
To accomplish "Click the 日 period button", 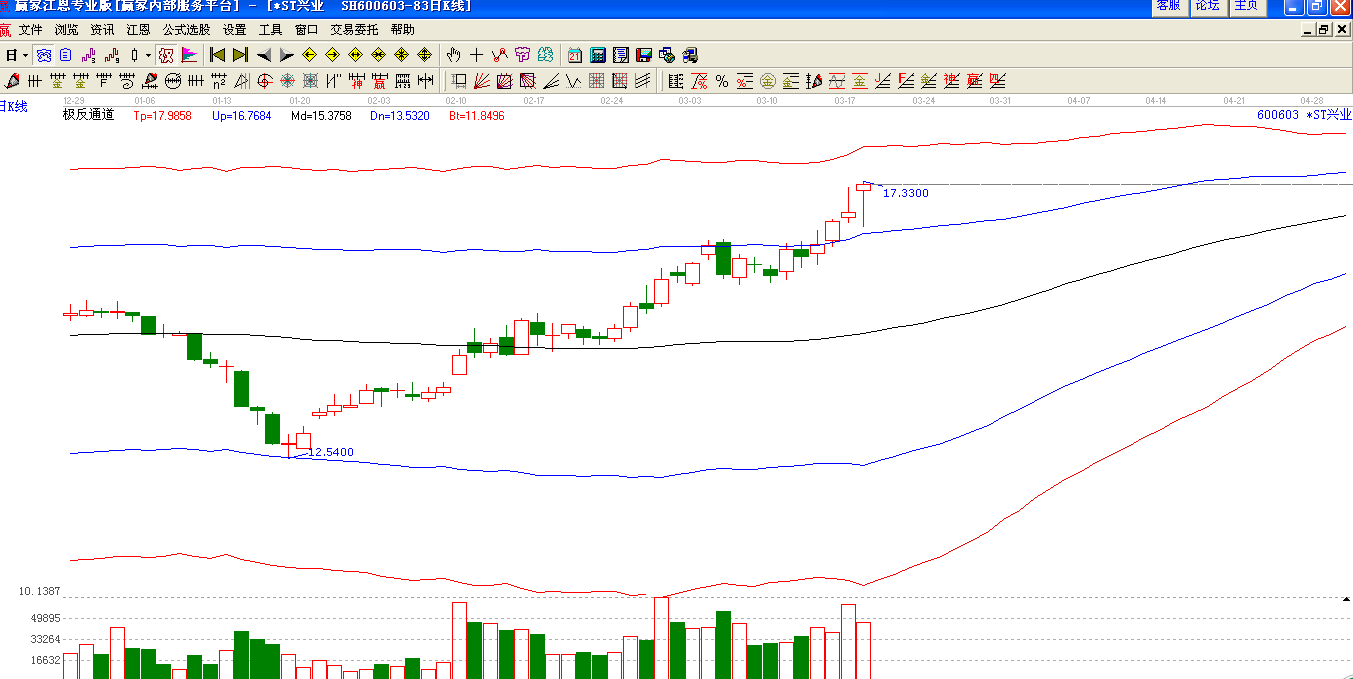I will point(11,55).
